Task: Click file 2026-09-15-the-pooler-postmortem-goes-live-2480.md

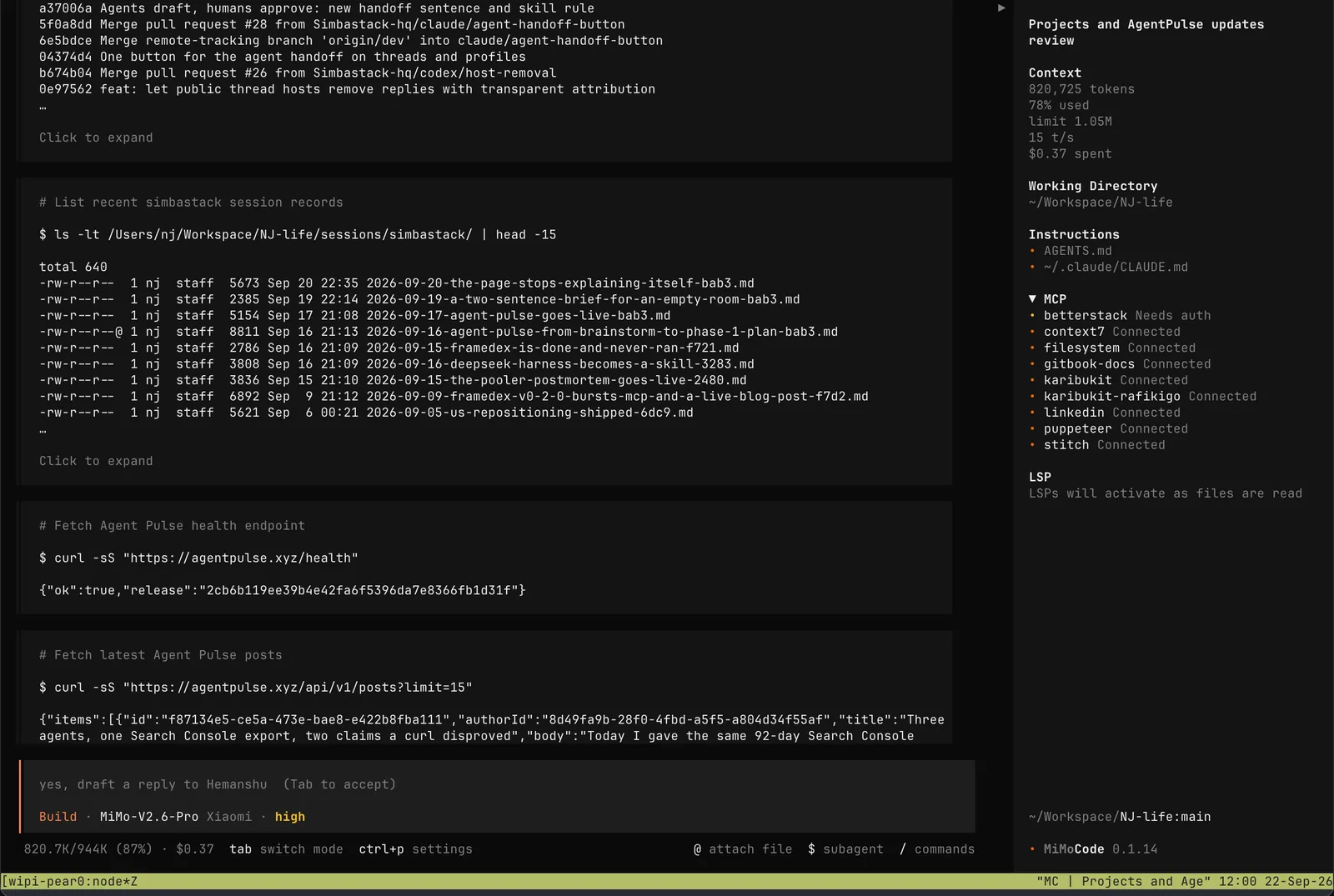Action: (x=557, y=380)
